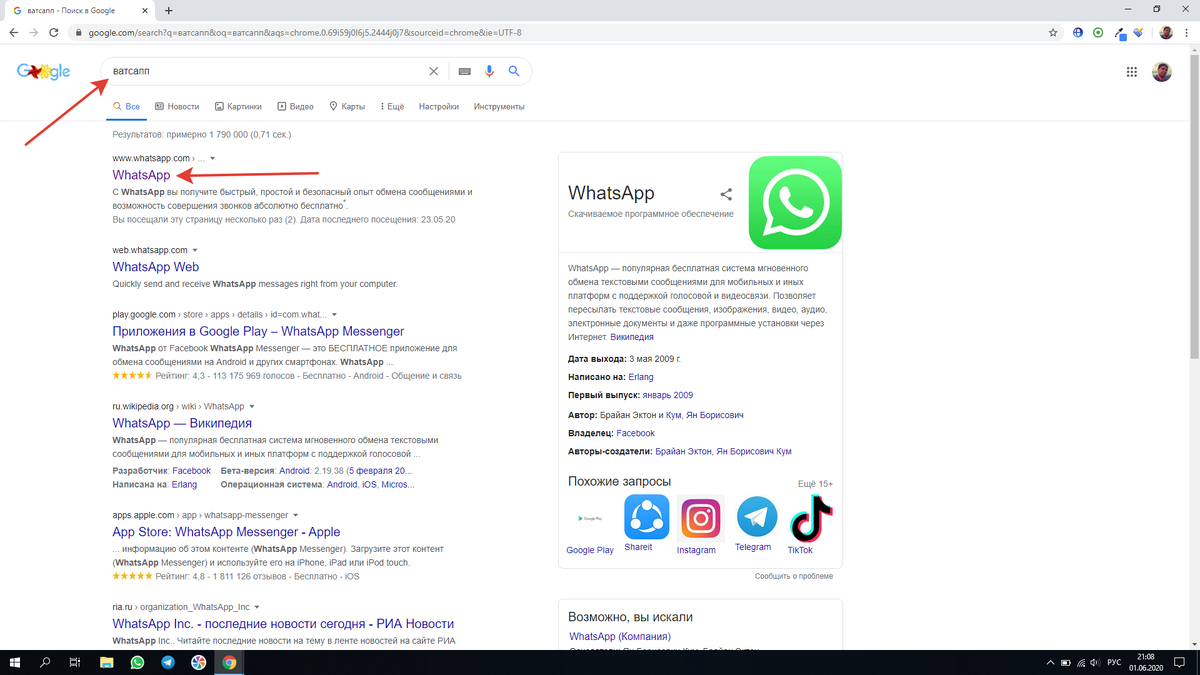Select the Карты search tab

347,106
